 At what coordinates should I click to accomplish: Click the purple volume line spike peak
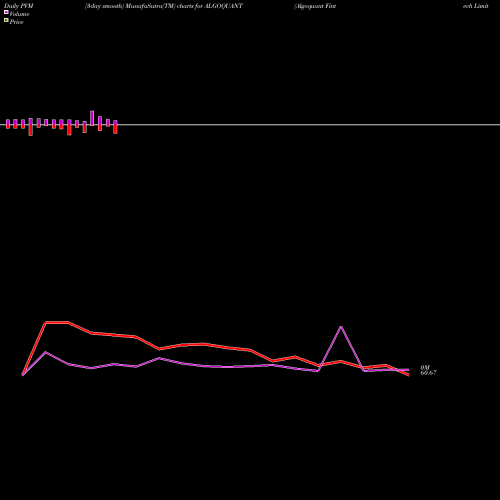coord(341,327)
